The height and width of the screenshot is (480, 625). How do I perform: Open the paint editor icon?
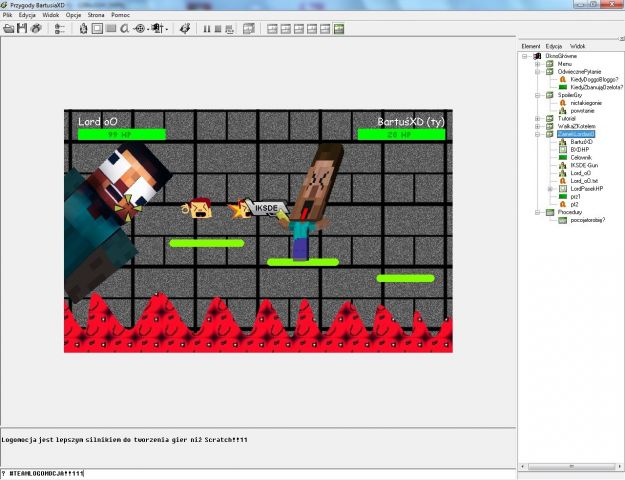click(x=185, y=29)
